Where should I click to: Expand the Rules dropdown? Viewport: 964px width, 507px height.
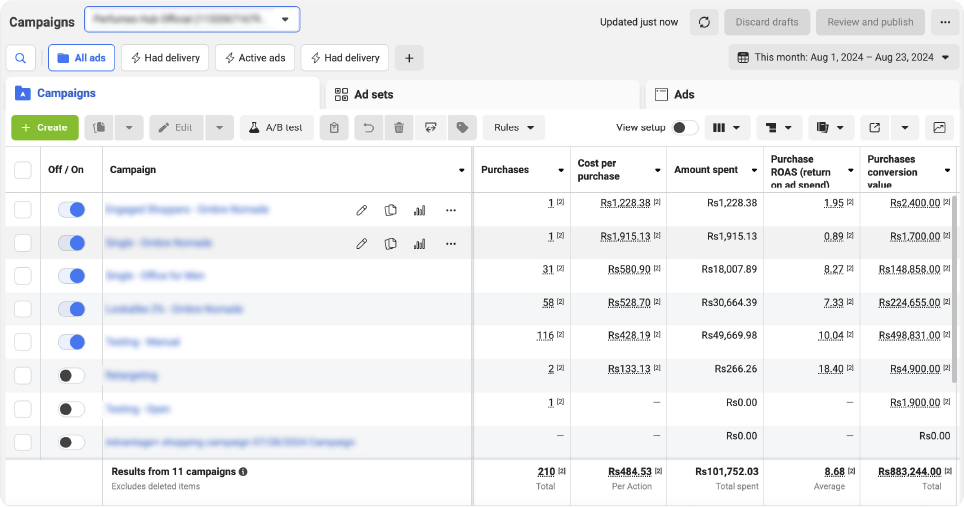point(514,128)
